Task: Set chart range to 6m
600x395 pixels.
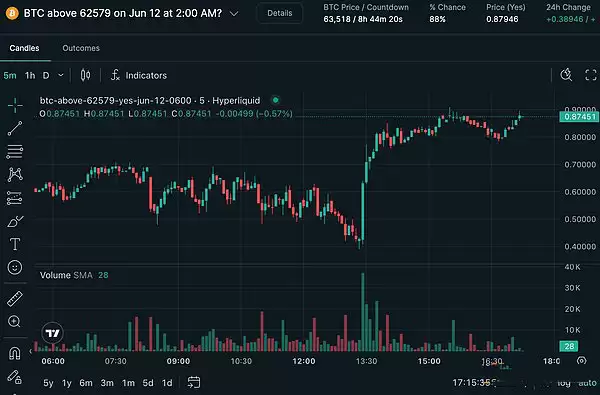Action: pyautogui.click(x=86, y=383)
